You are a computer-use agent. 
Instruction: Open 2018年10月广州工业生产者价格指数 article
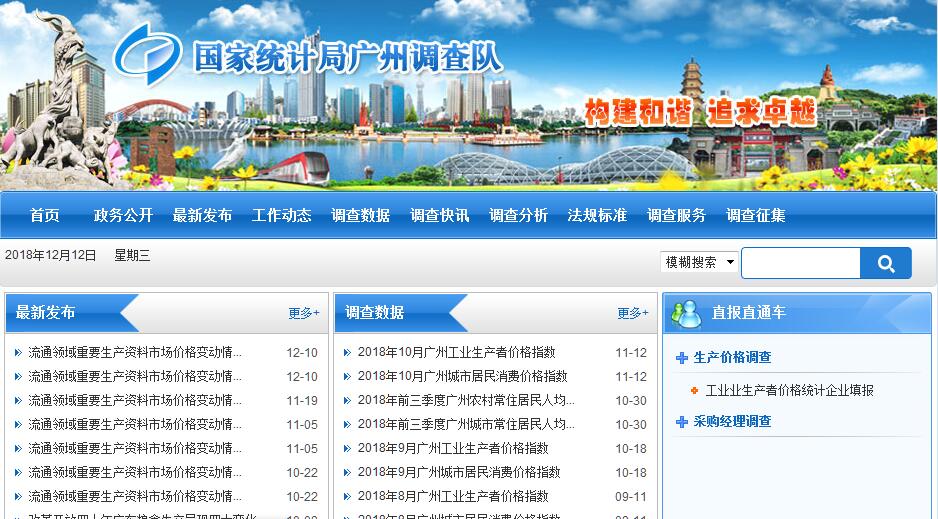(456, 352)
